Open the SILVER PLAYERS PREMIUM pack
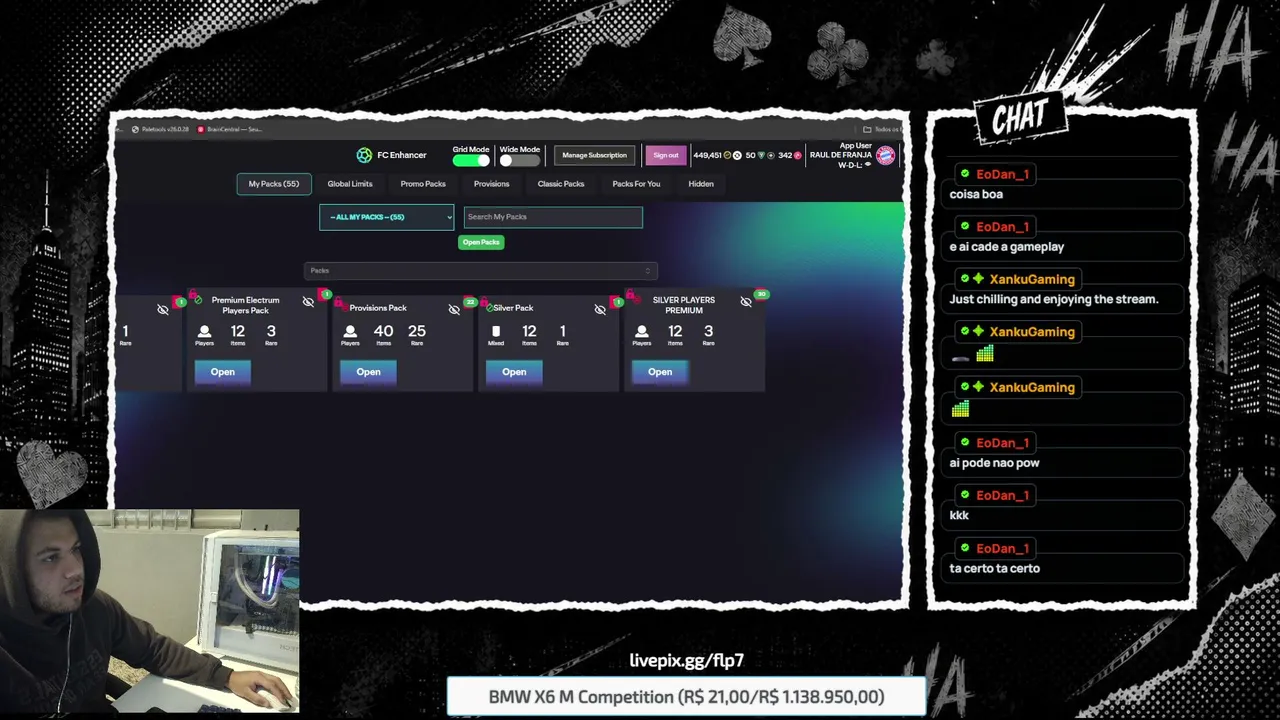Viewport: 1280px width, 720px height. 660,372
